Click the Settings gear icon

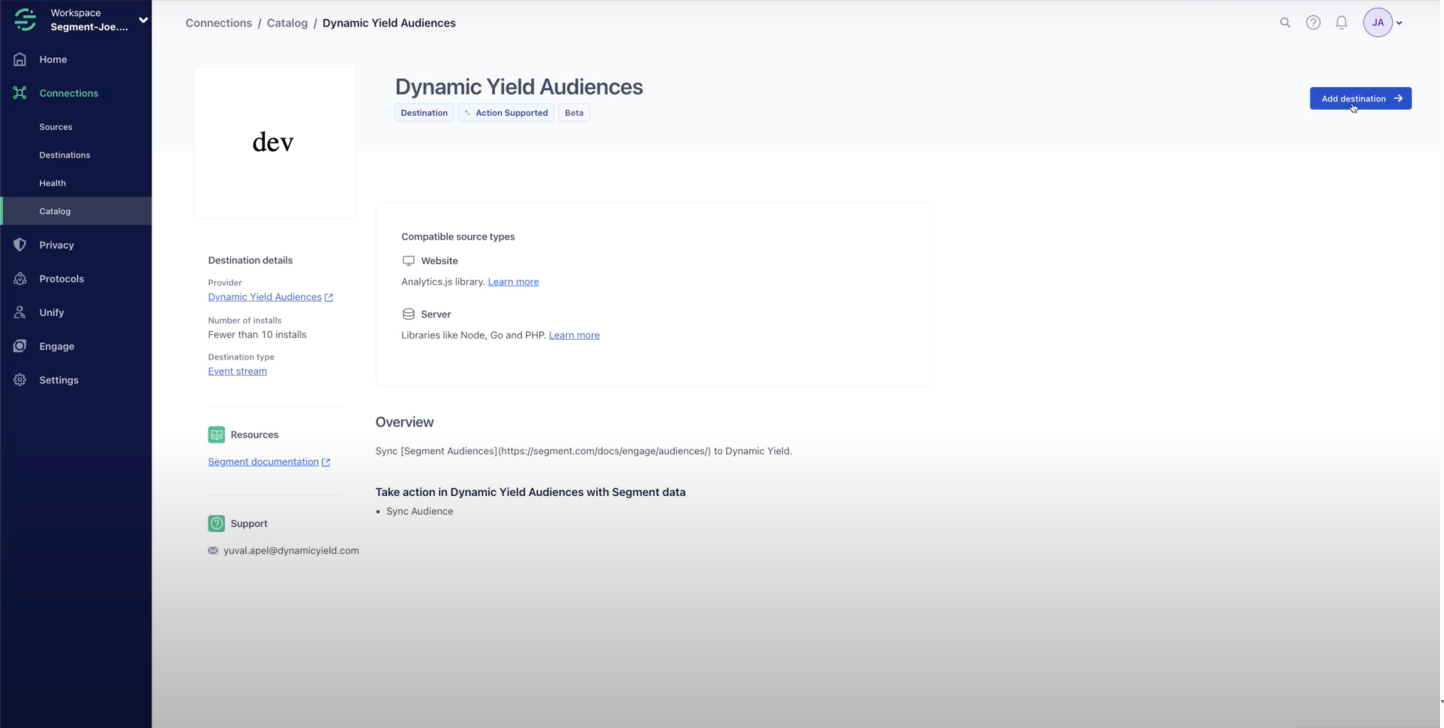click(x=20, y=380)
